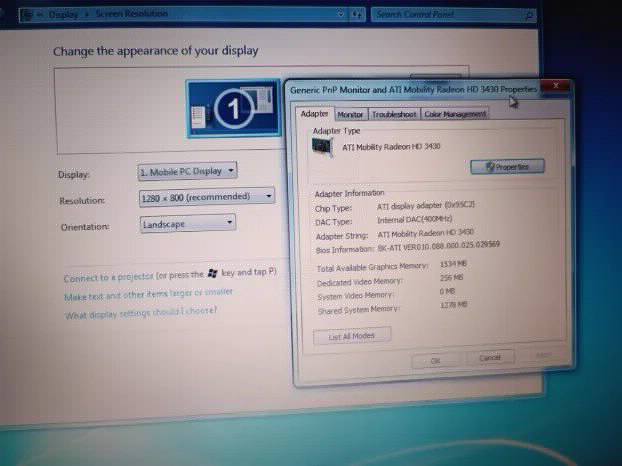Click 'What display settings should I choose?' link
Screen dimensions: 622x466
click(x=141, y=313)
